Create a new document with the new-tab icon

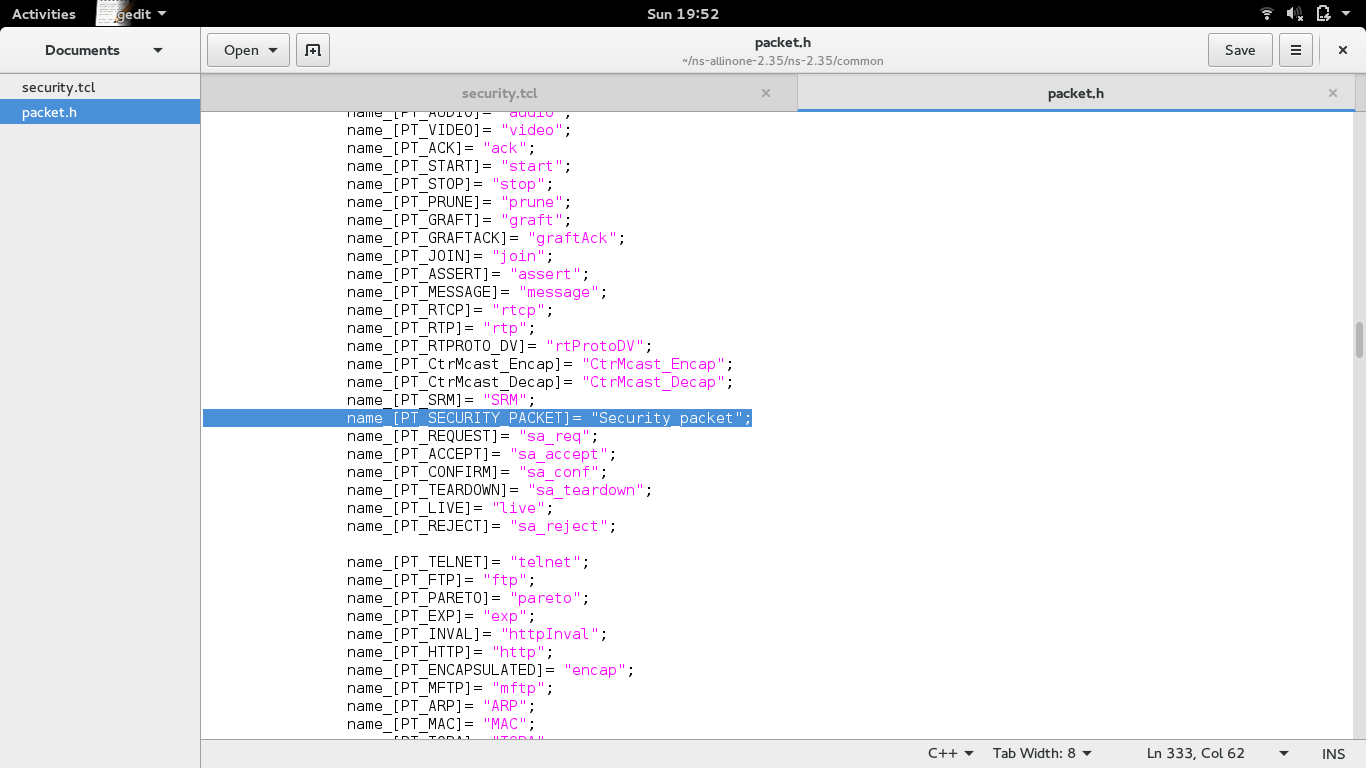pyautogui.click(x=313, y=50)
